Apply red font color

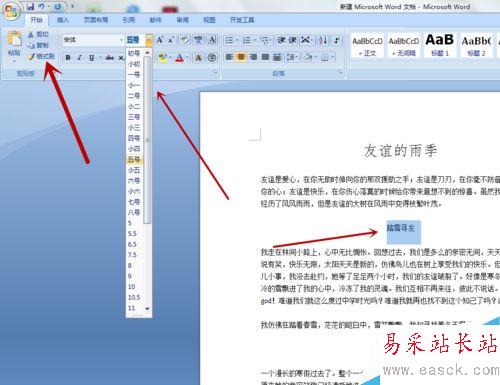180,57
